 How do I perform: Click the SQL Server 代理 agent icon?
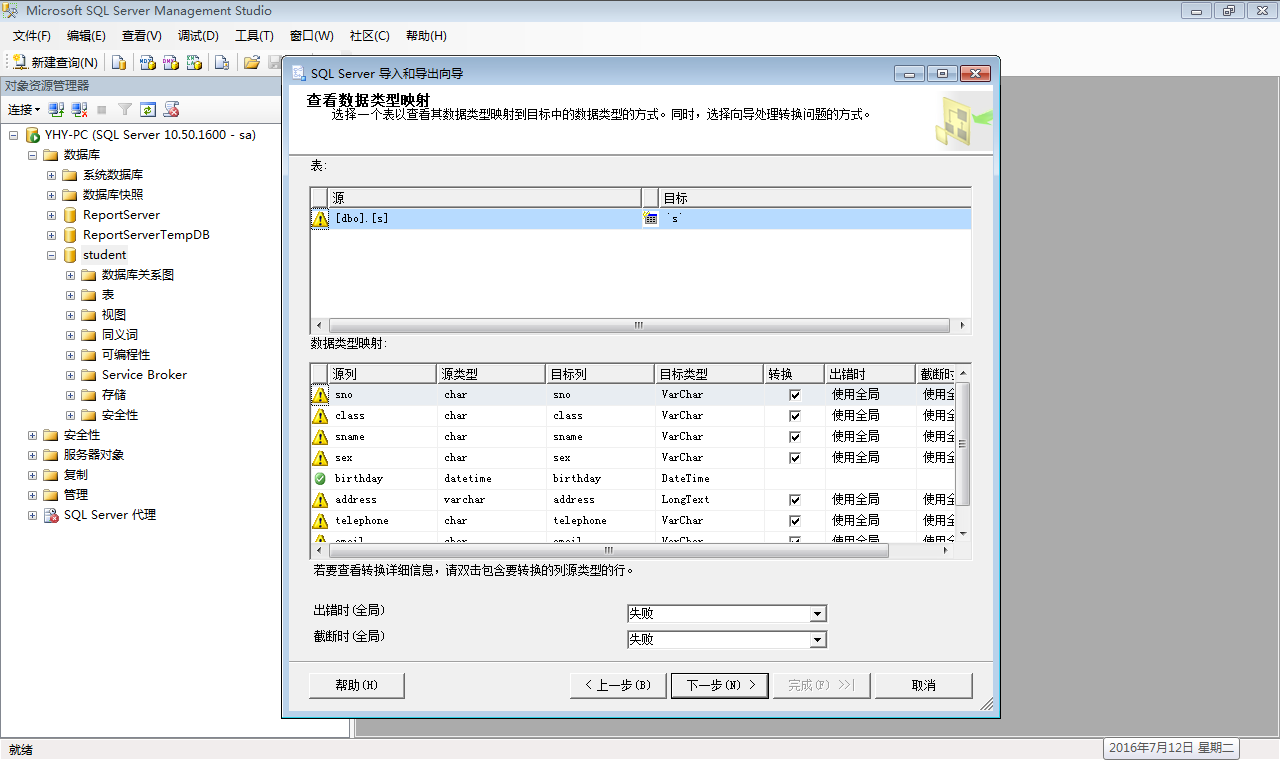click(51, 515)
